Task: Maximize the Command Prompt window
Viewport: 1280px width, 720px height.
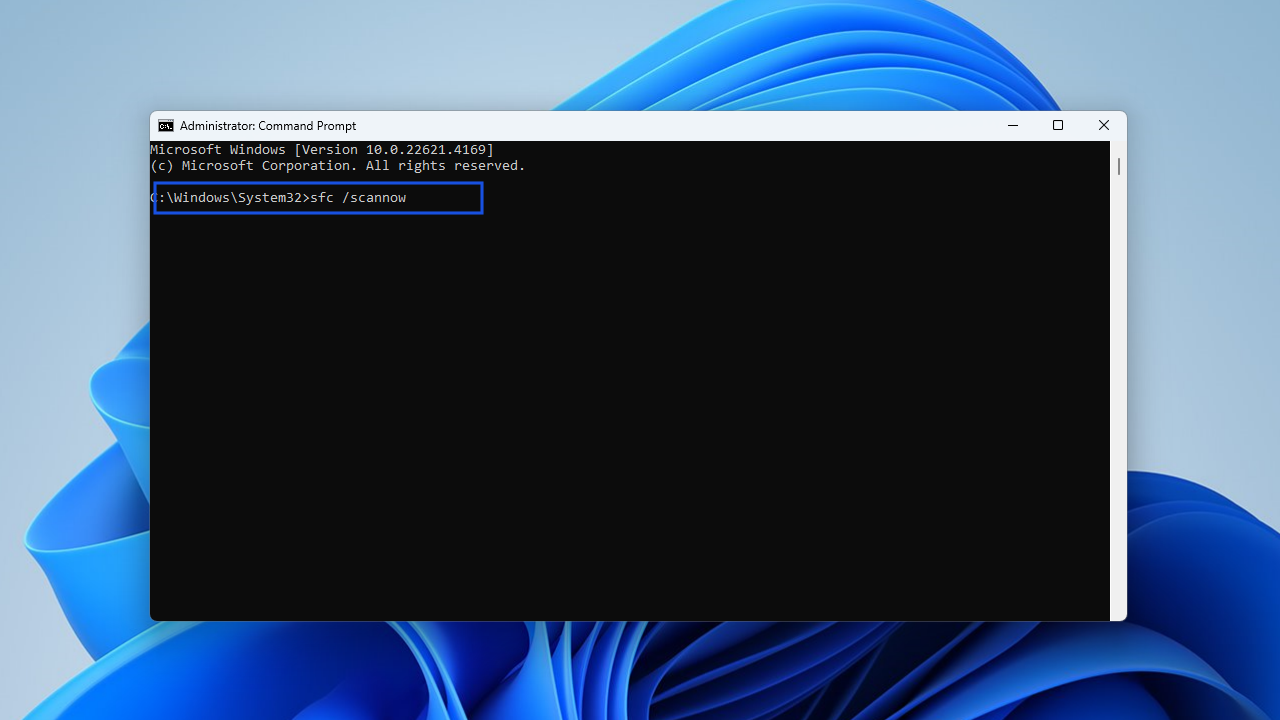Action: point(1058,125)
